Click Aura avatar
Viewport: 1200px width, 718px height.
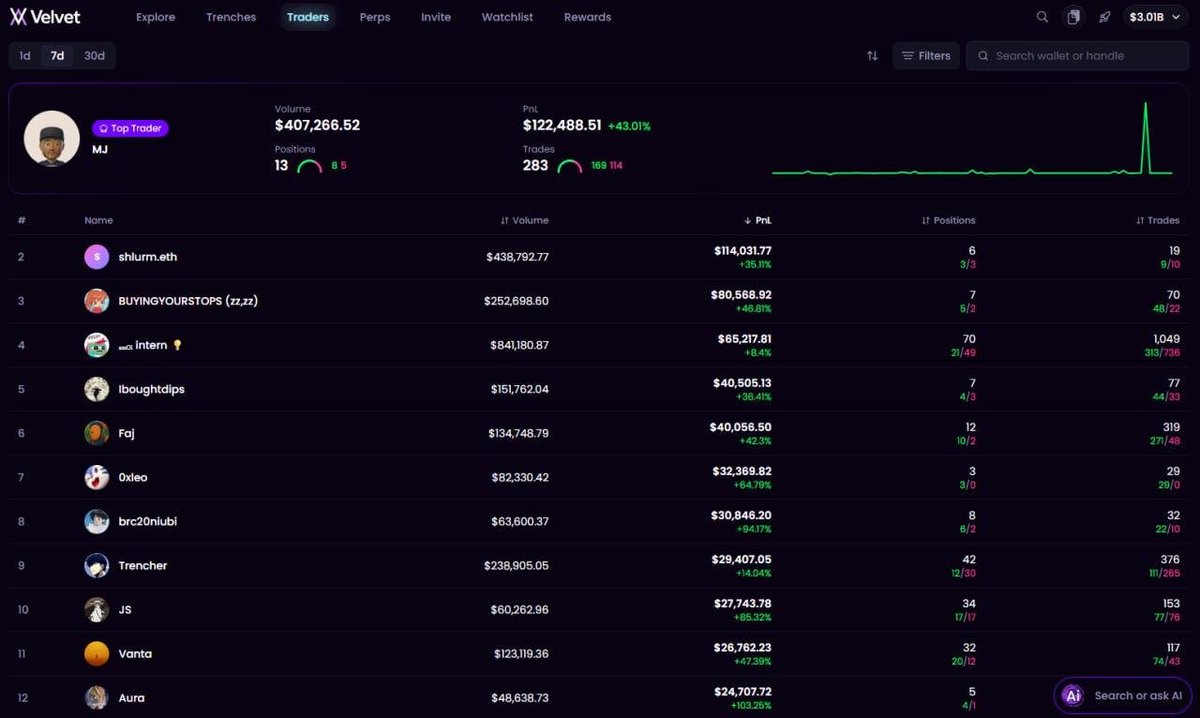[97, 697]
